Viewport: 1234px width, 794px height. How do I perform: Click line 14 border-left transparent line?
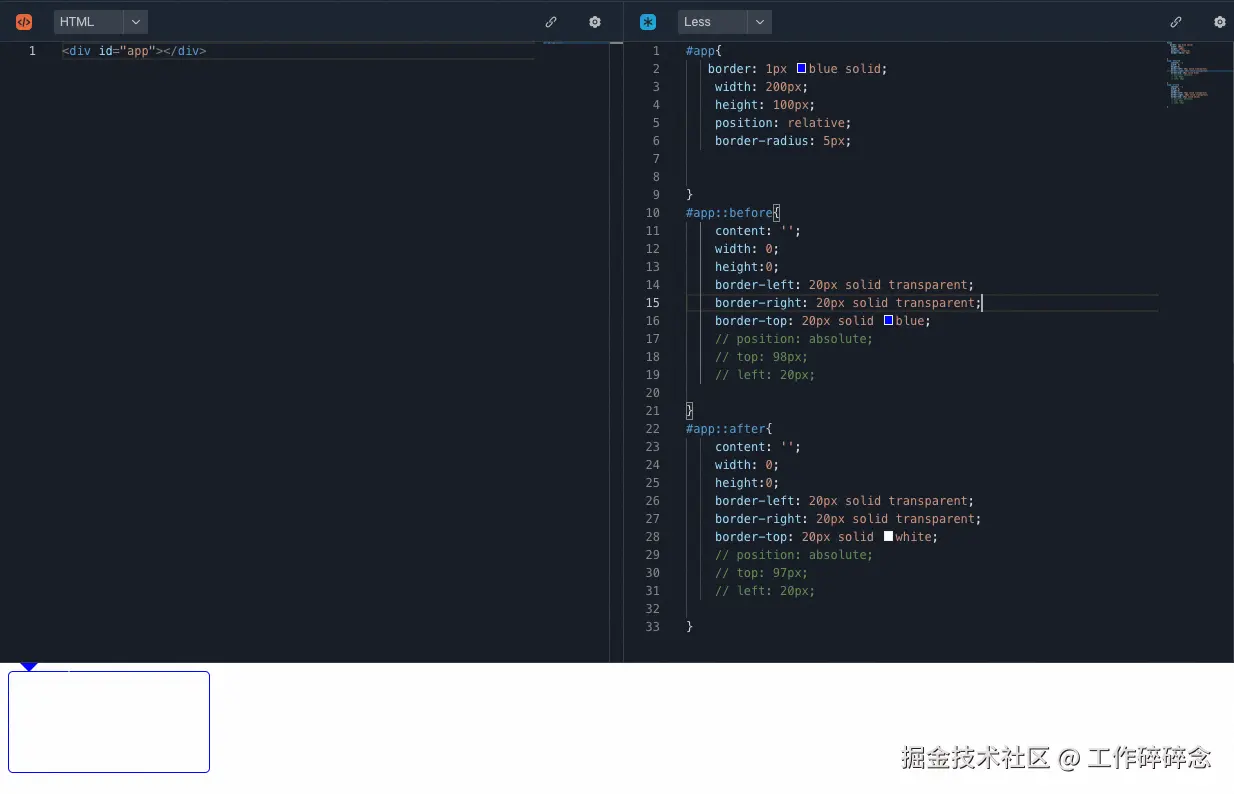click(844, 285)
